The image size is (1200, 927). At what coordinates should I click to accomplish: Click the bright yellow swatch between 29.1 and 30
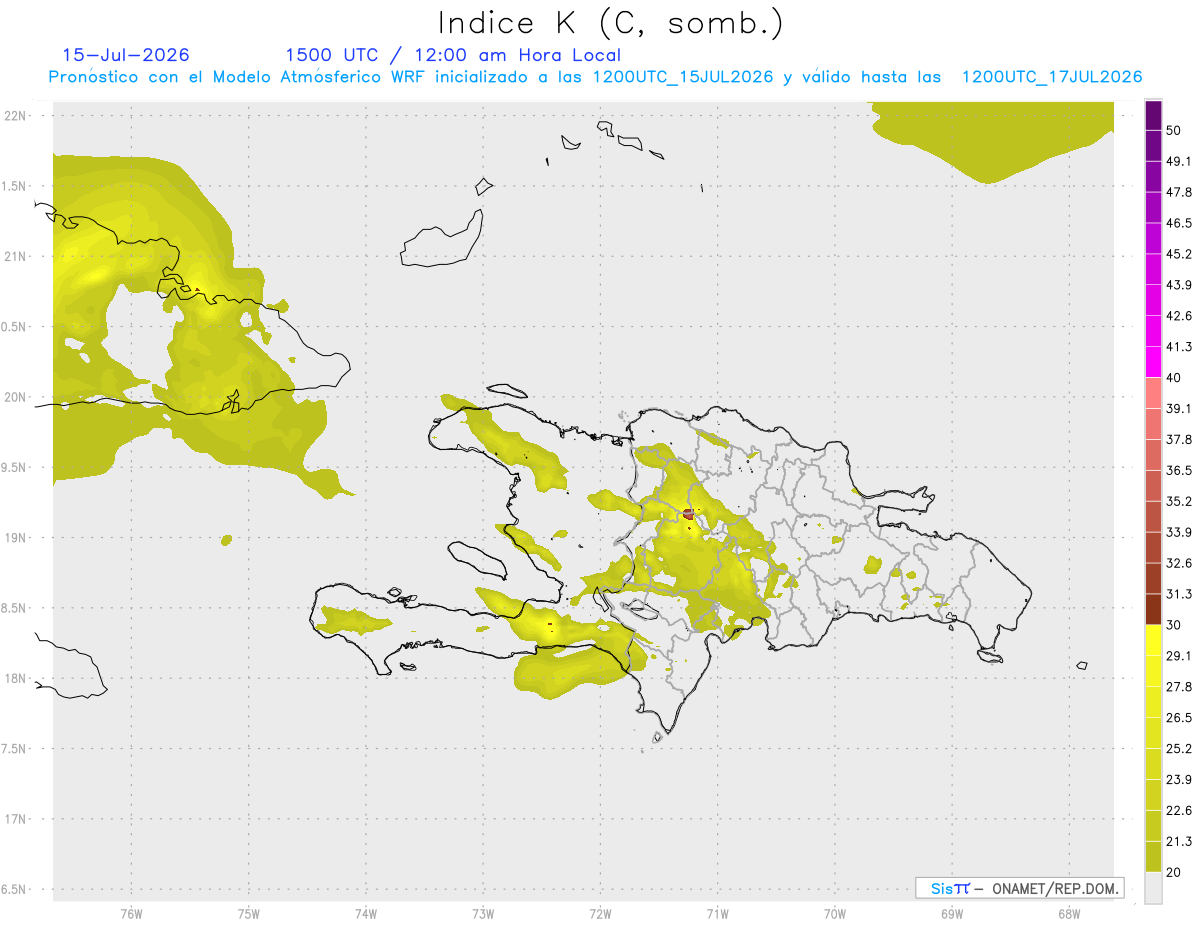pos(1154,640)
